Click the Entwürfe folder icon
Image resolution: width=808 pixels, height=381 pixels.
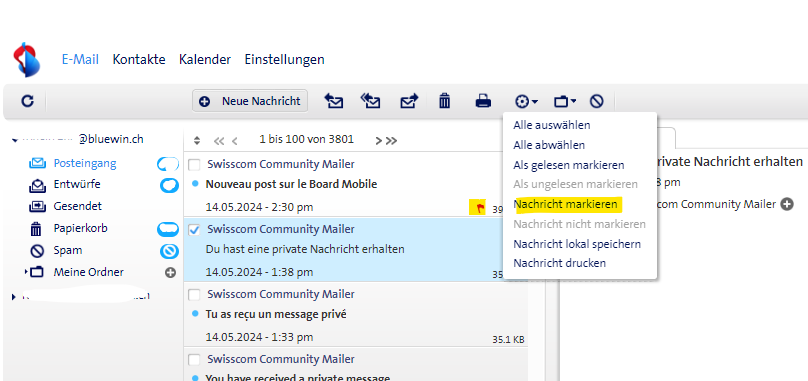pyautogui.click(x=38, y=185)
